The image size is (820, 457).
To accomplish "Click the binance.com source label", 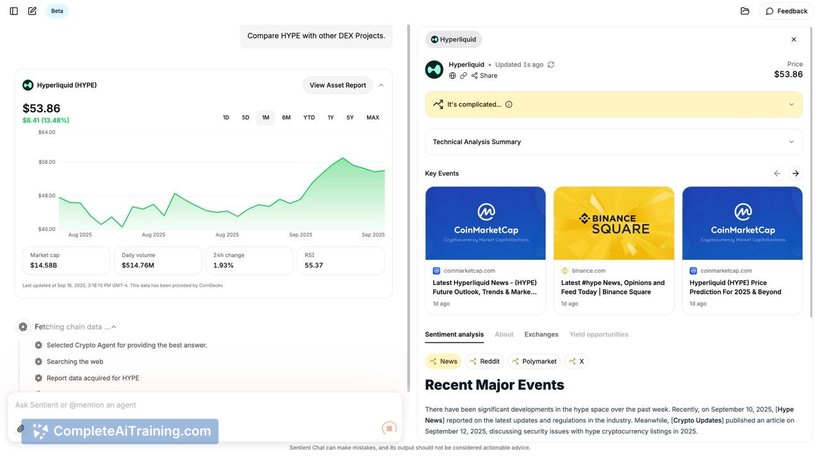I will point(589,271).
